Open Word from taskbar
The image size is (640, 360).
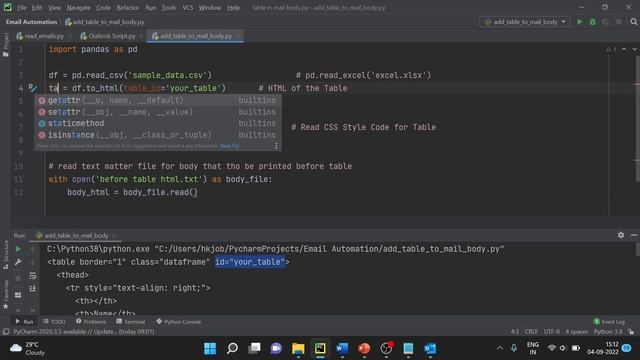point(342,348)
